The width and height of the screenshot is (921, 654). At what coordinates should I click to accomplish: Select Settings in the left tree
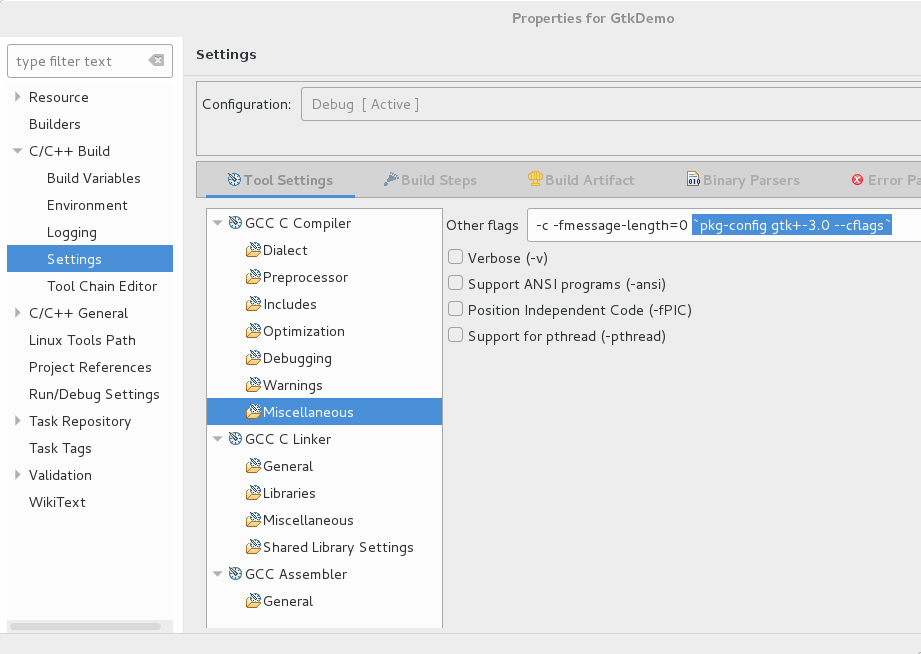click(90, 259)
